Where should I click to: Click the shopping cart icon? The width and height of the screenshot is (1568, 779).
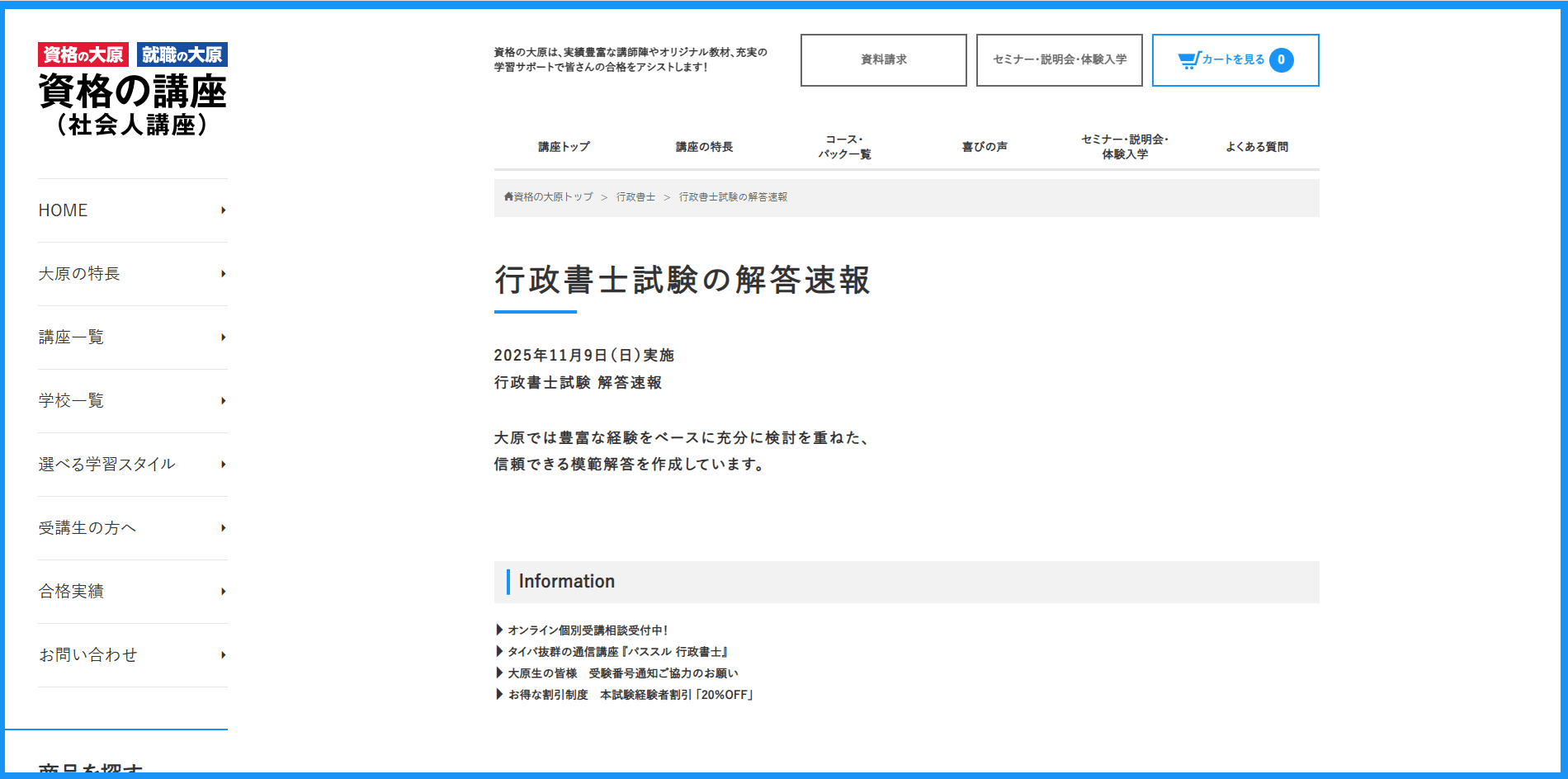point(1188,59)
